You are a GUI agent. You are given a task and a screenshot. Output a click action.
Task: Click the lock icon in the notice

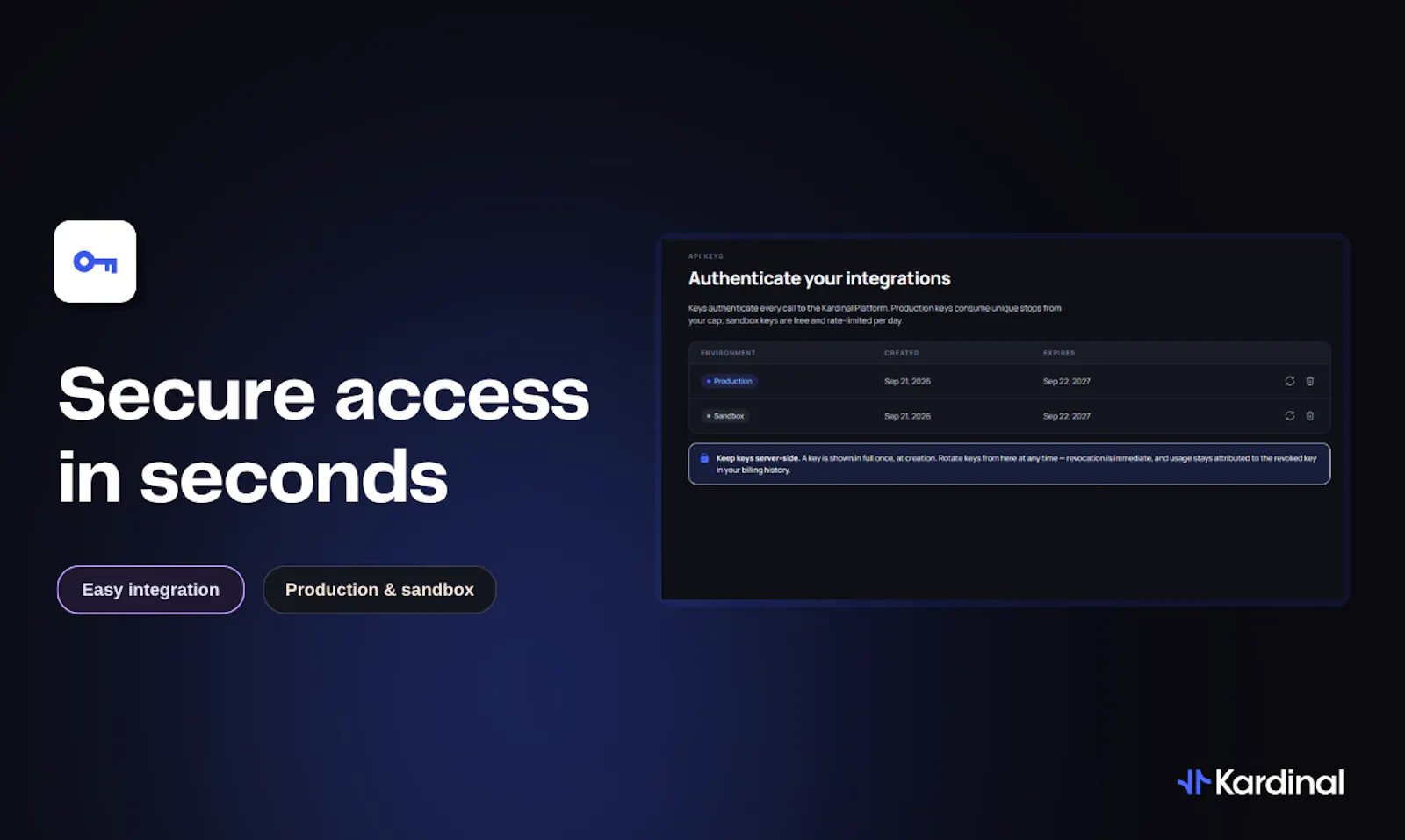point(704,458)
